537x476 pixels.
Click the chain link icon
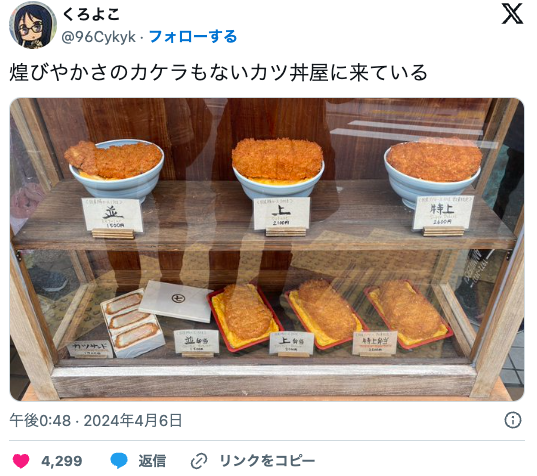199,461
